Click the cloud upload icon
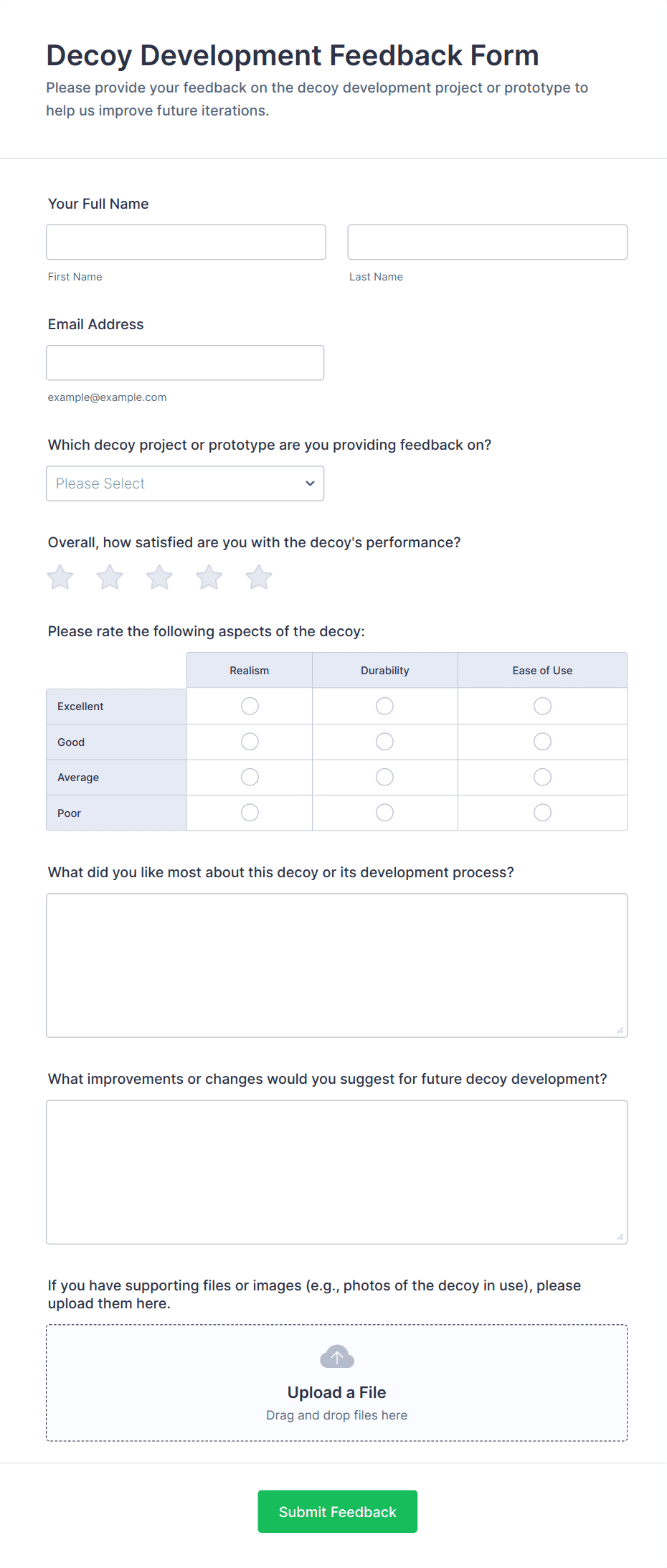This screenshot has height=1568, width=667. (336, 1356)
